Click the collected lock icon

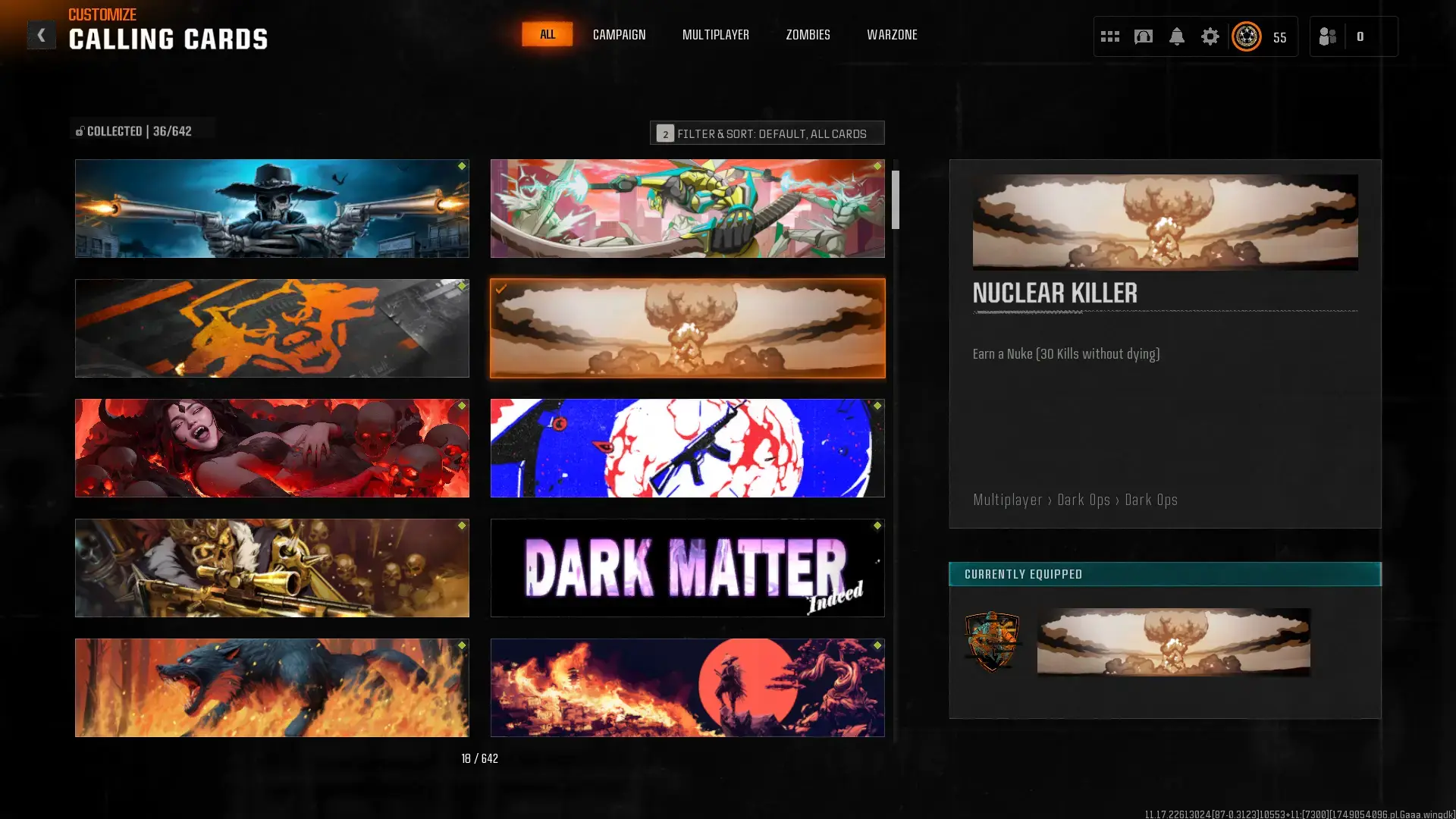pyautogui.click(x=80, y=131)
